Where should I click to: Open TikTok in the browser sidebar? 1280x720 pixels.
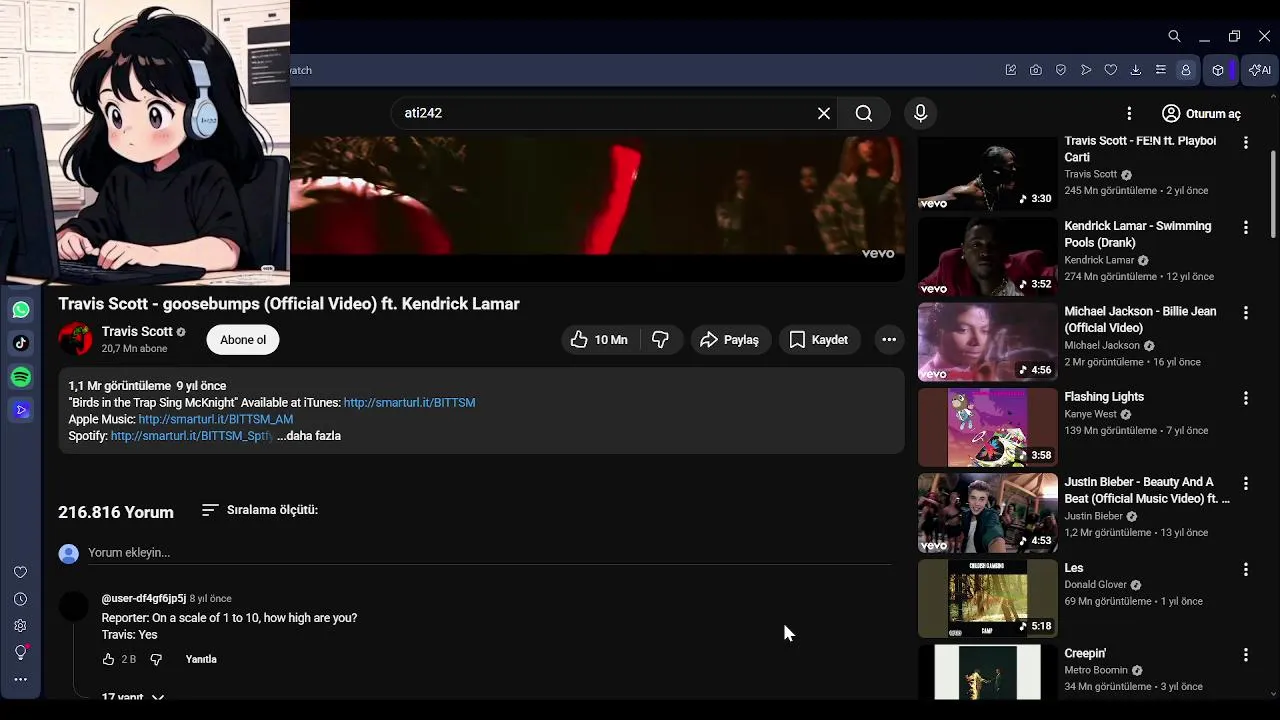click(x=21, y=343)
